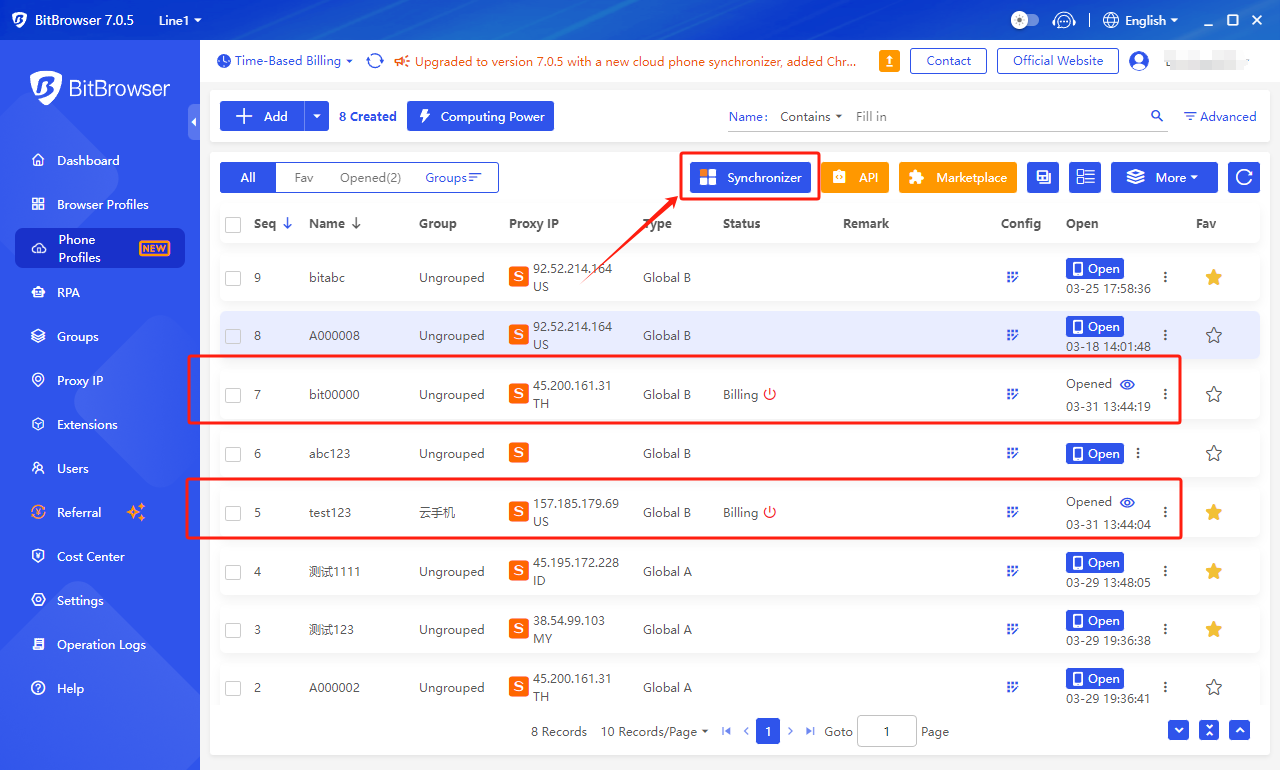View opened test123 via eye icon

[x=1127, y=502]
